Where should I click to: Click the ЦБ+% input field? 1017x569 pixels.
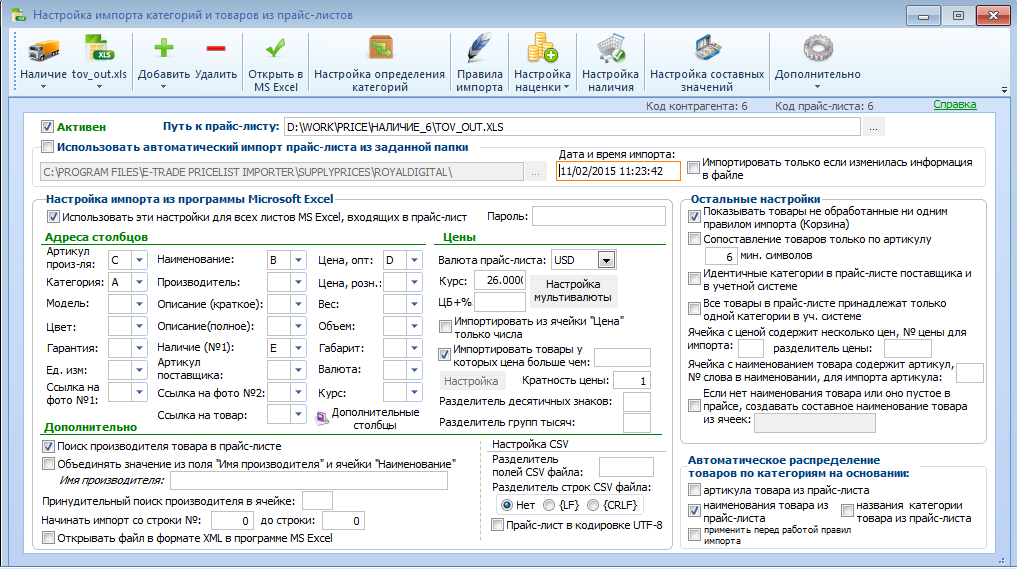pyautogui.click(x=499, y=302)
